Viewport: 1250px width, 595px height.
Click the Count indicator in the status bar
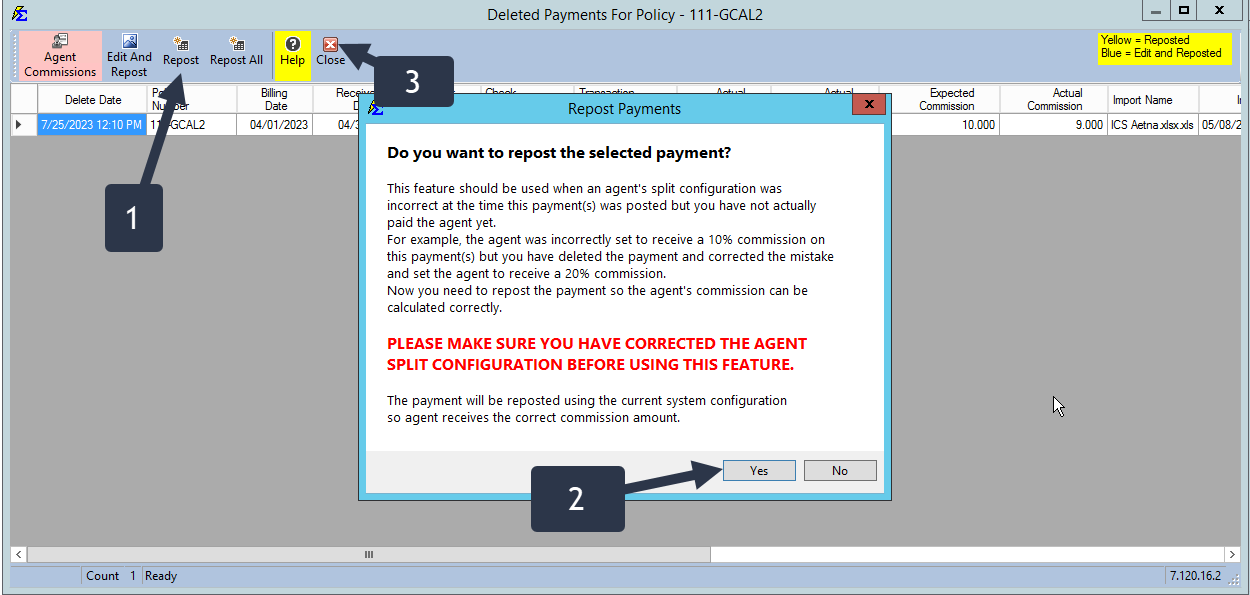[103, 576]
